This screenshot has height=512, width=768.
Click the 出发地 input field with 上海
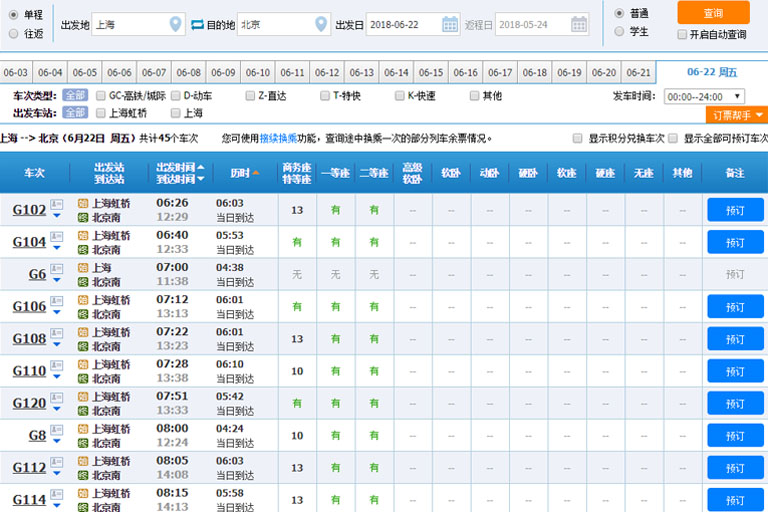138,24
